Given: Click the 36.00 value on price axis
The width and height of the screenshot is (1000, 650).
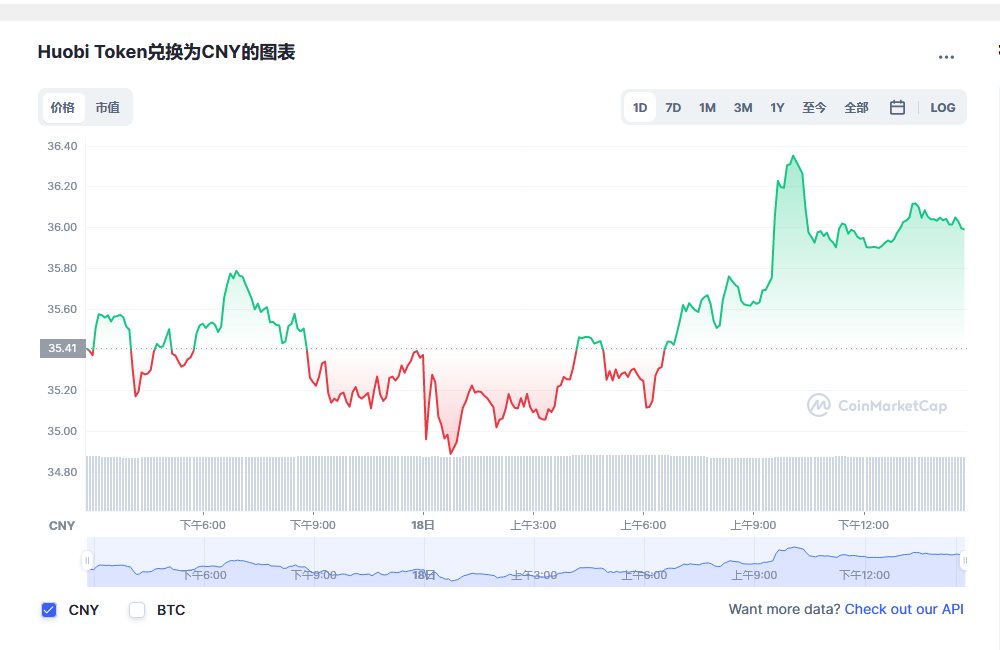Looking at the screenshot, I should tap(62, 227).
